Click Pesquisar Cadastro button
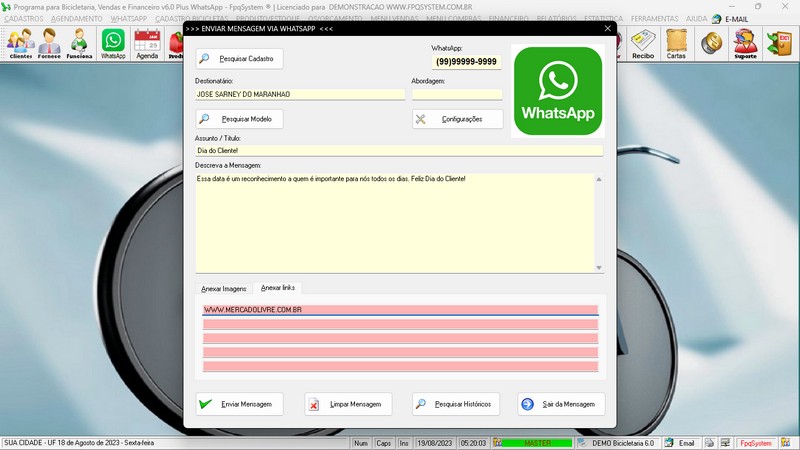This screenshot has height=450, width=800. click(x=239, y=59)
